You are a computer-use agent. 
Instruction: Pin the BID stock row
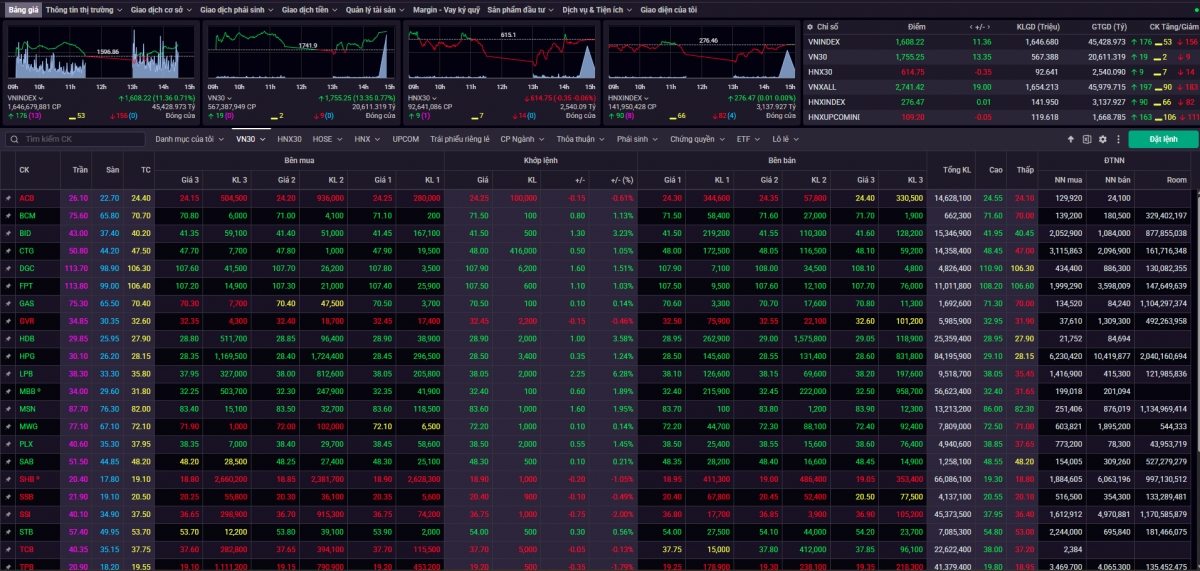point(8,233)
